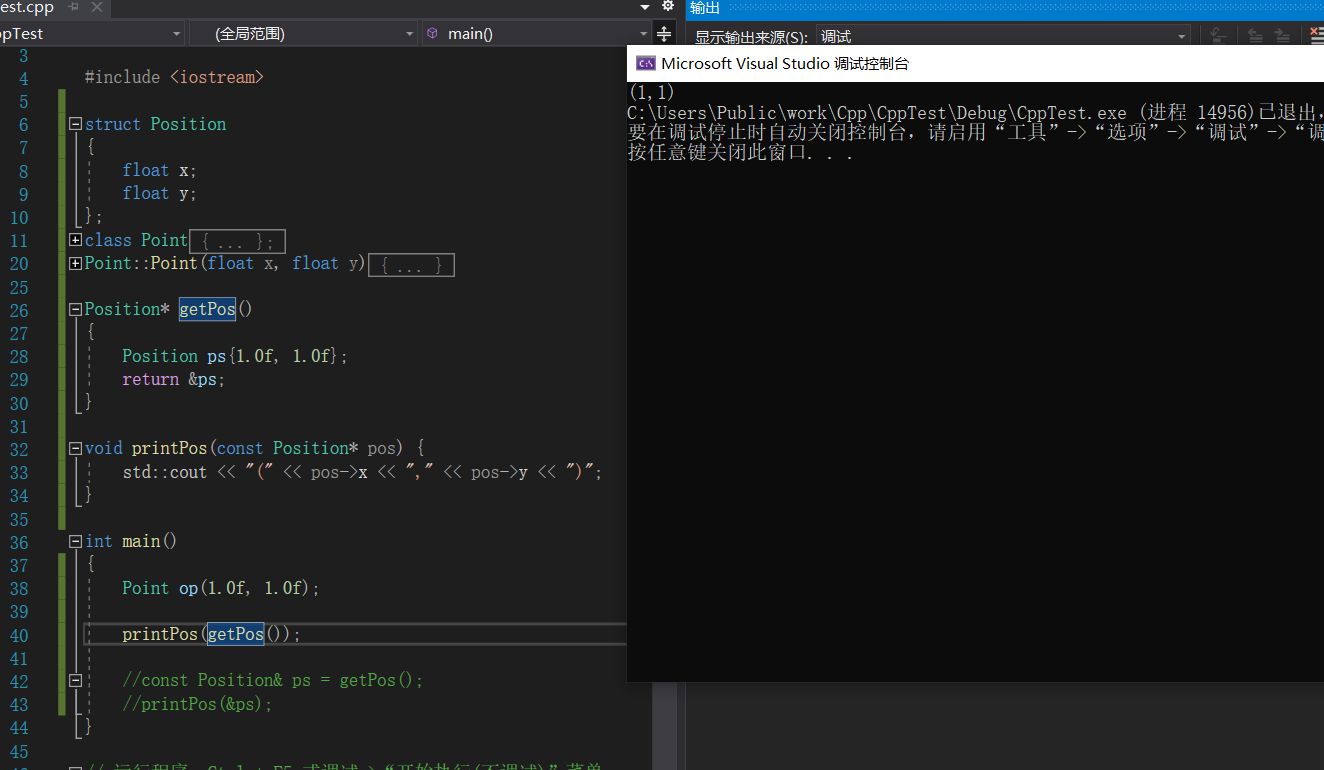Collapse the commented-out code block at line 42
1324x770 pixels.
(x=75, y=680)
